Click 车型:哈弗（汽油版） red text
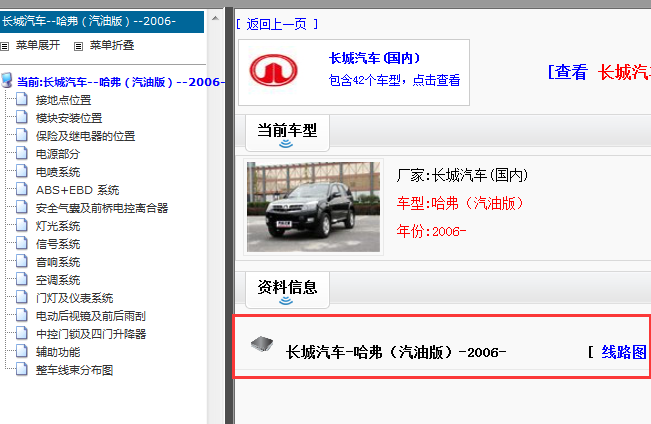This screenshot has width=651, height=424. 460,203
